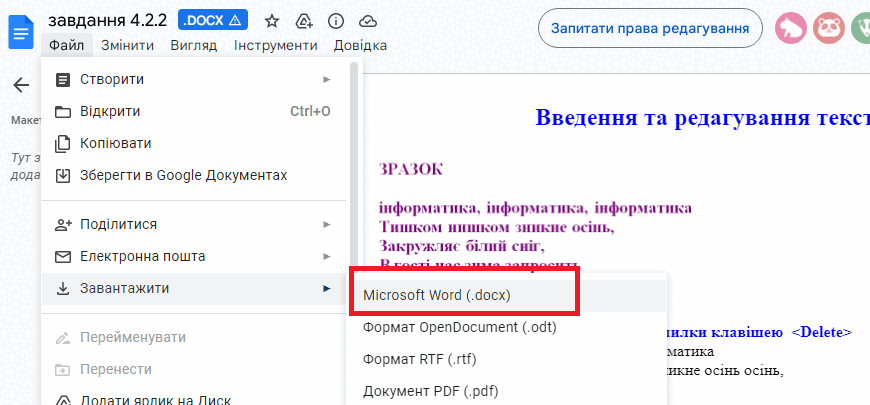Click the back arrow in the outline panel

(21, 85)
